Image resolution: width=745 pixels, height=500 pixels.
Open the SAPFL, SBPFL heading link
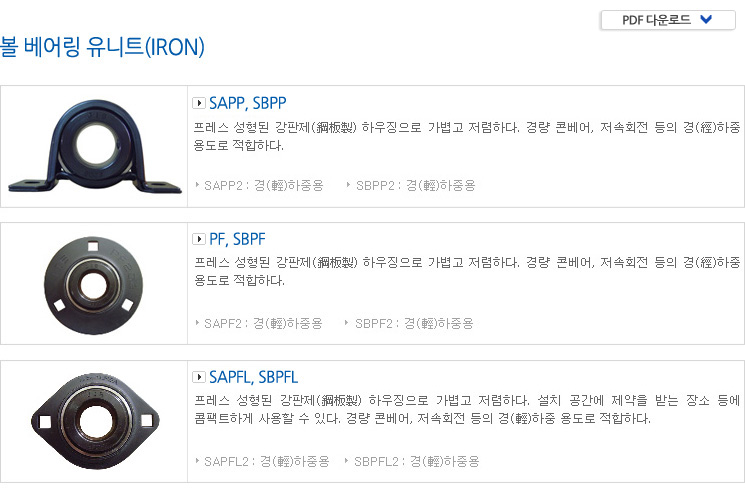tap(253, 377)
